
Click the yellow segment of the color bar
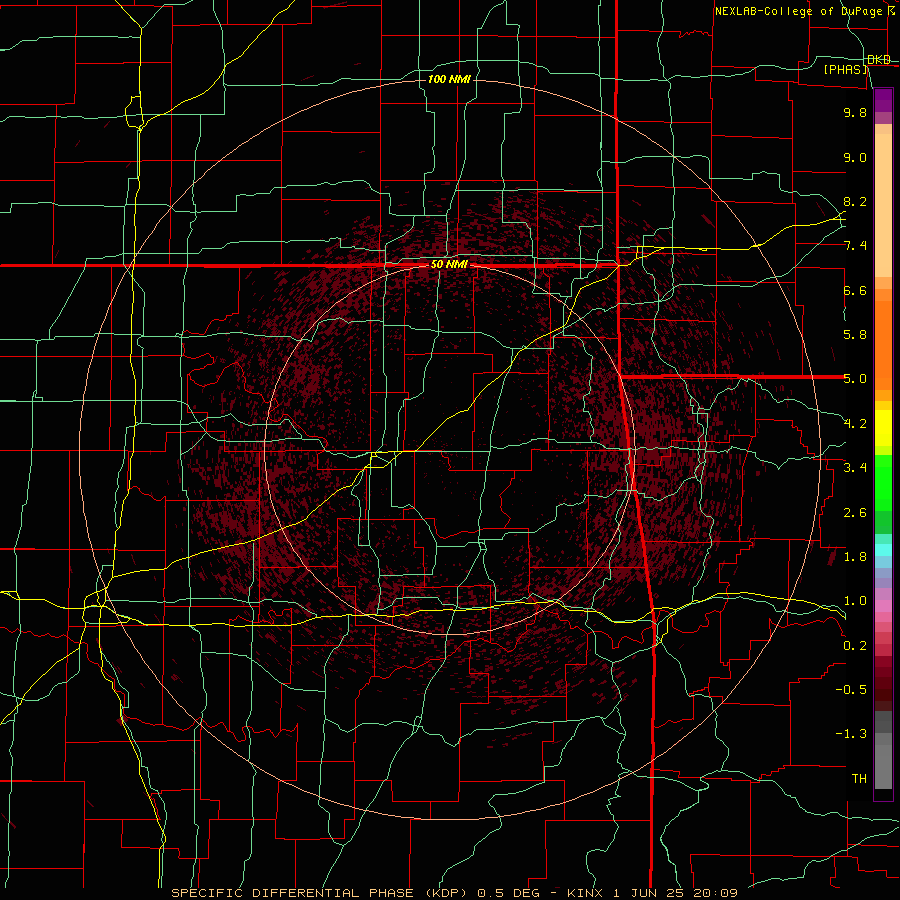pos(883,428)
